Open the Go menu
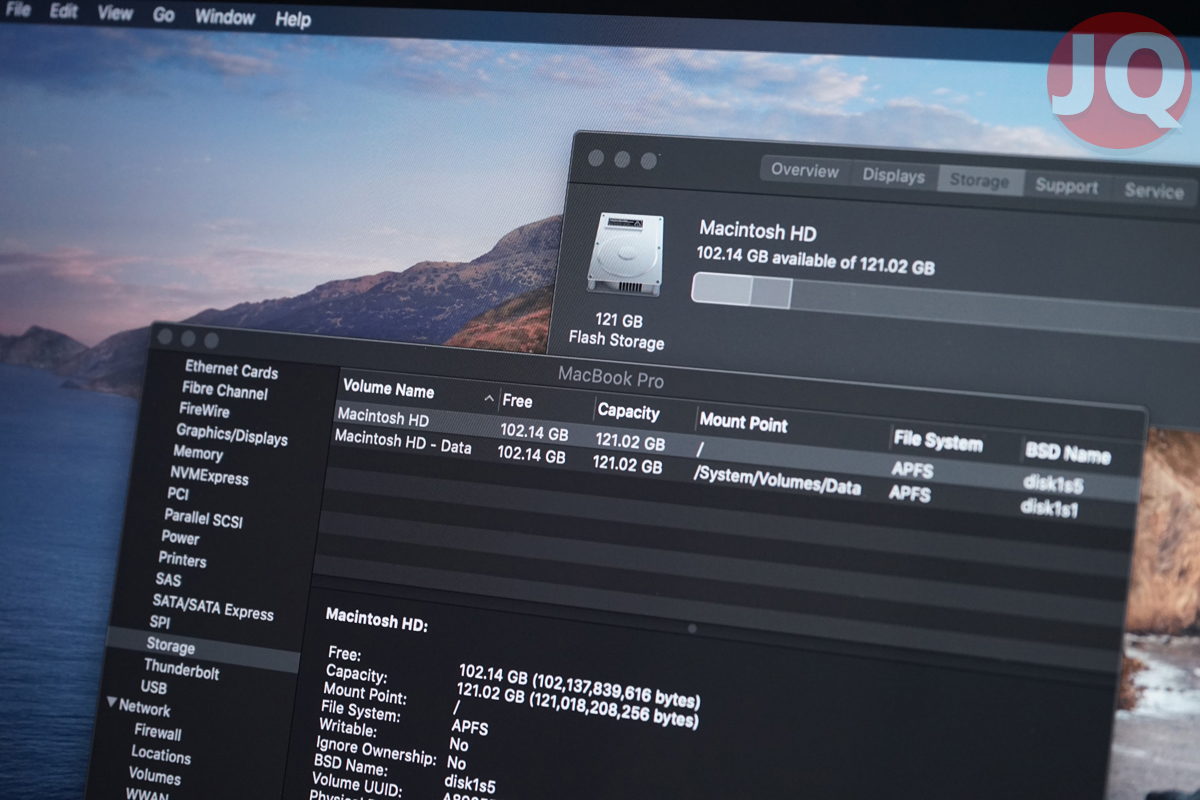The width and height of the screenshot is (1200, 800). 164,15
